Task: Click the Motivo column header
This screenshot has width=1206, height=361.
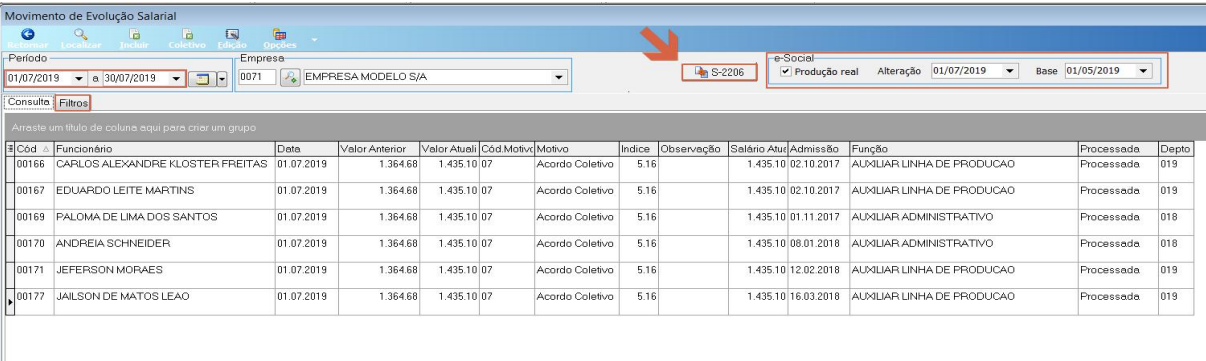Action: (576, 149)
